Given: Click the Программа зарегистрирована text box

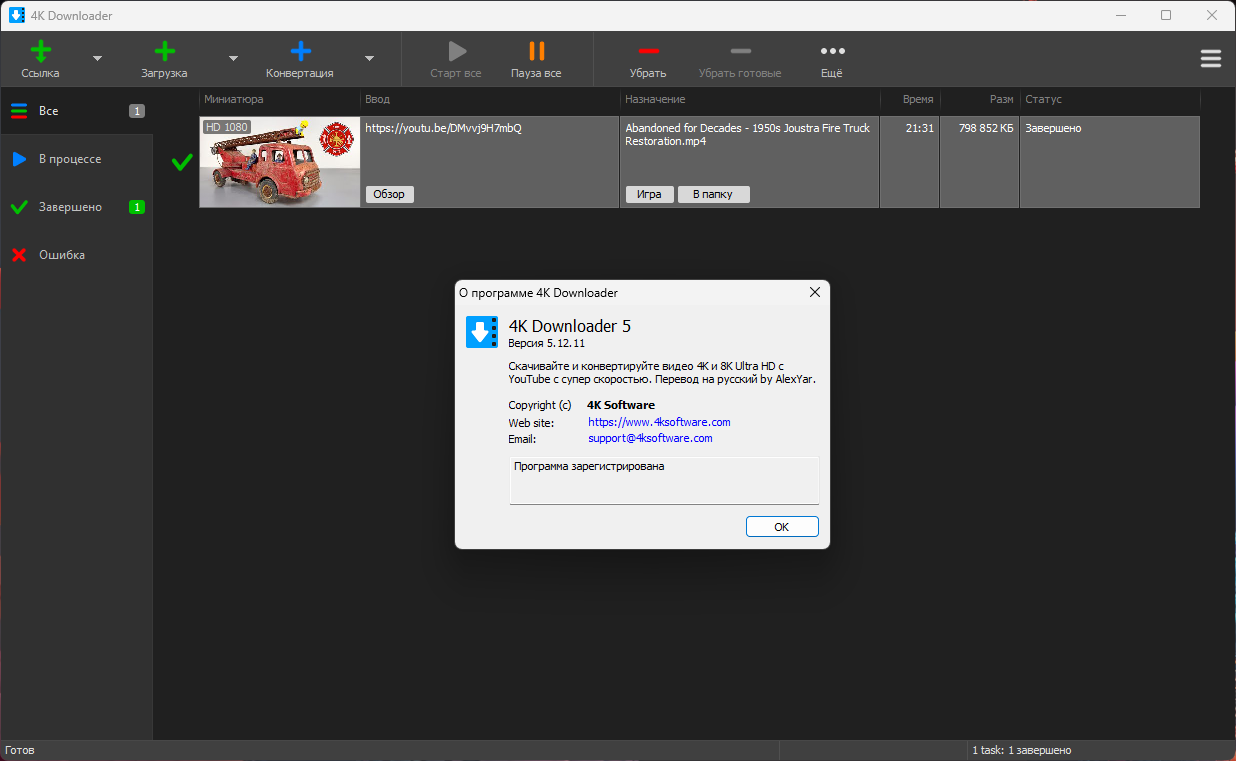Looking at the screenshot, I should pyautogui.click(x=664, y=481).
